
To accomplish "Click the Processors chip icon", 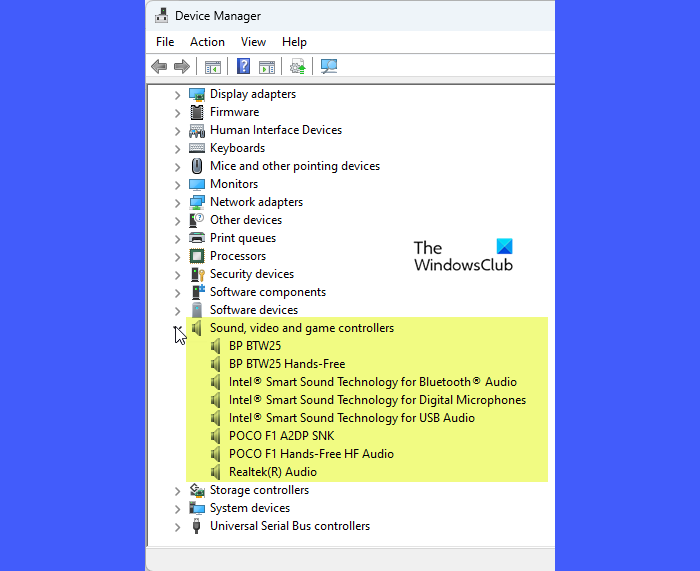I will pos(196,256).
